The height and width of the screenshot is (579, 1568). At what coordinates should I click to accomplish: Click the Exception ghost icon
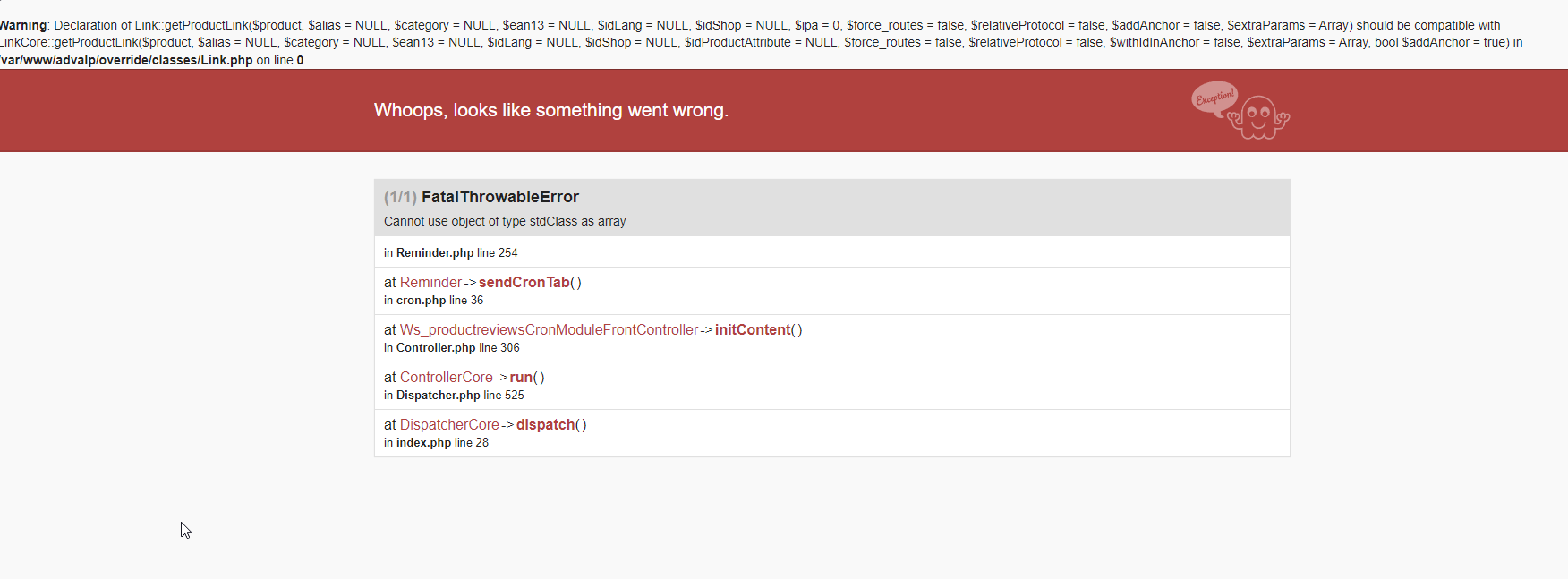pos(1240,110)
